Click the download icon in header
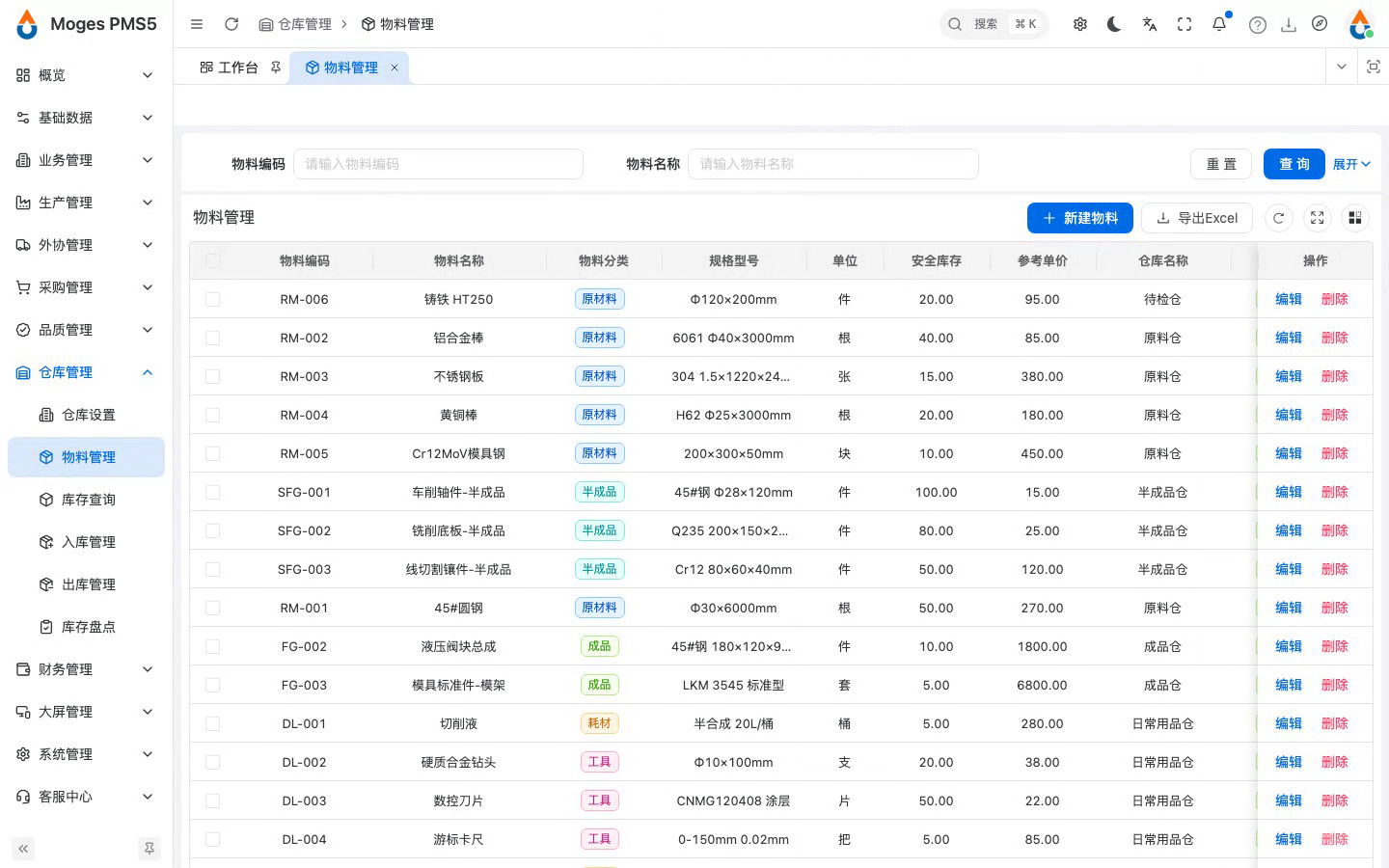 click(1289, 25)
